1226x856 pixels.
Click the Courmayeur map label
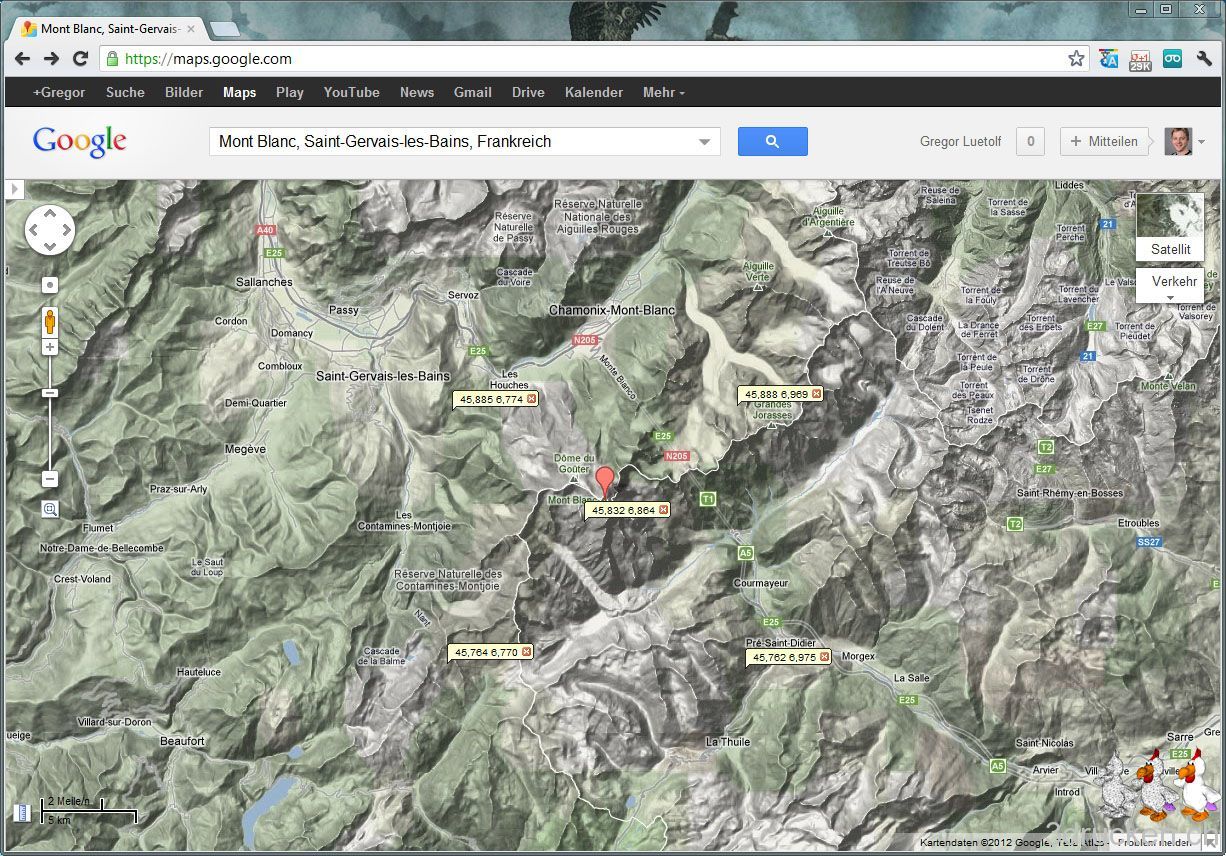tap(761, 583)
